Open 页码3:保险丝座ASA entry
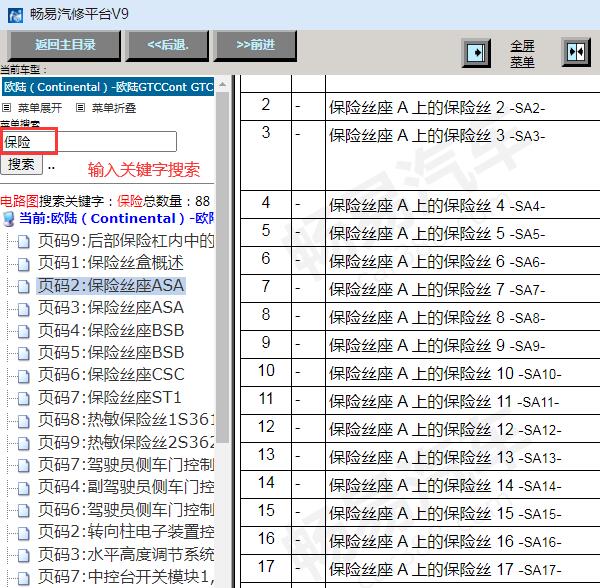 click(111, 308)
